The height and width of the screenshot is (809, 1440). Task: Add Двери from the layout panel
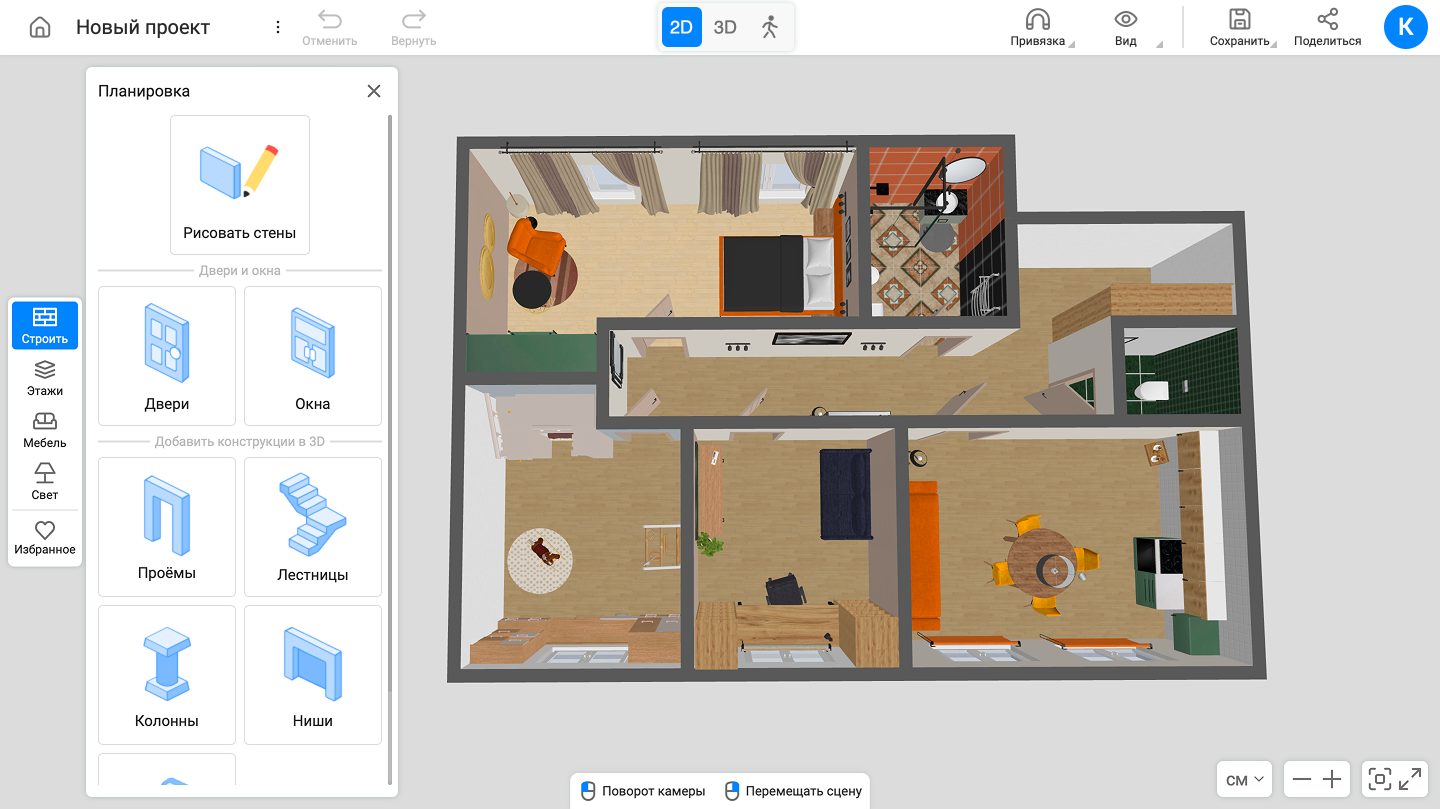point(167,356)
